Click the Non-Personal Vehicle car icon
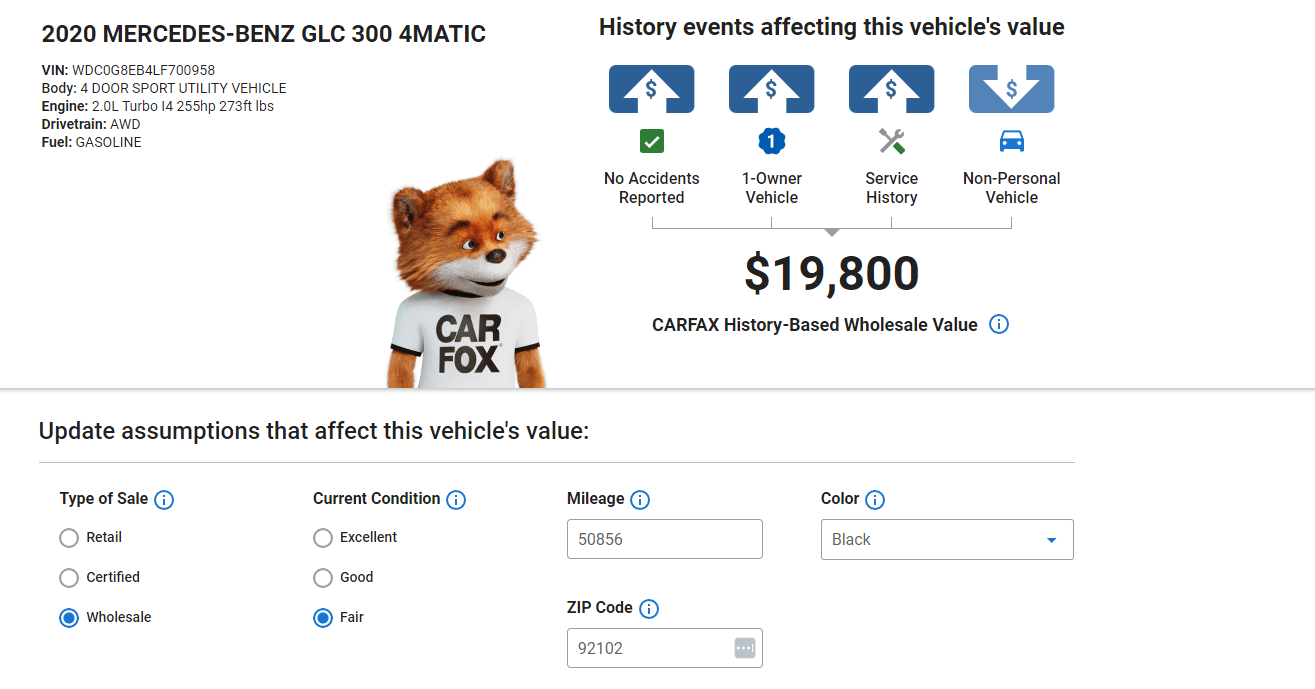The height and width of the screenshot is (689, 1315). [x=1011, y=141]
